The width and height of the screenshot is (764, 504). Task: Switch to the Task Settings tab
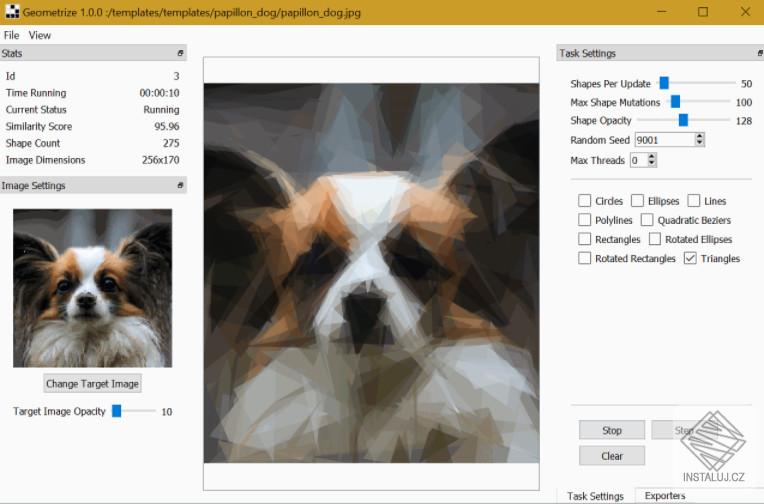pos(595,496)
